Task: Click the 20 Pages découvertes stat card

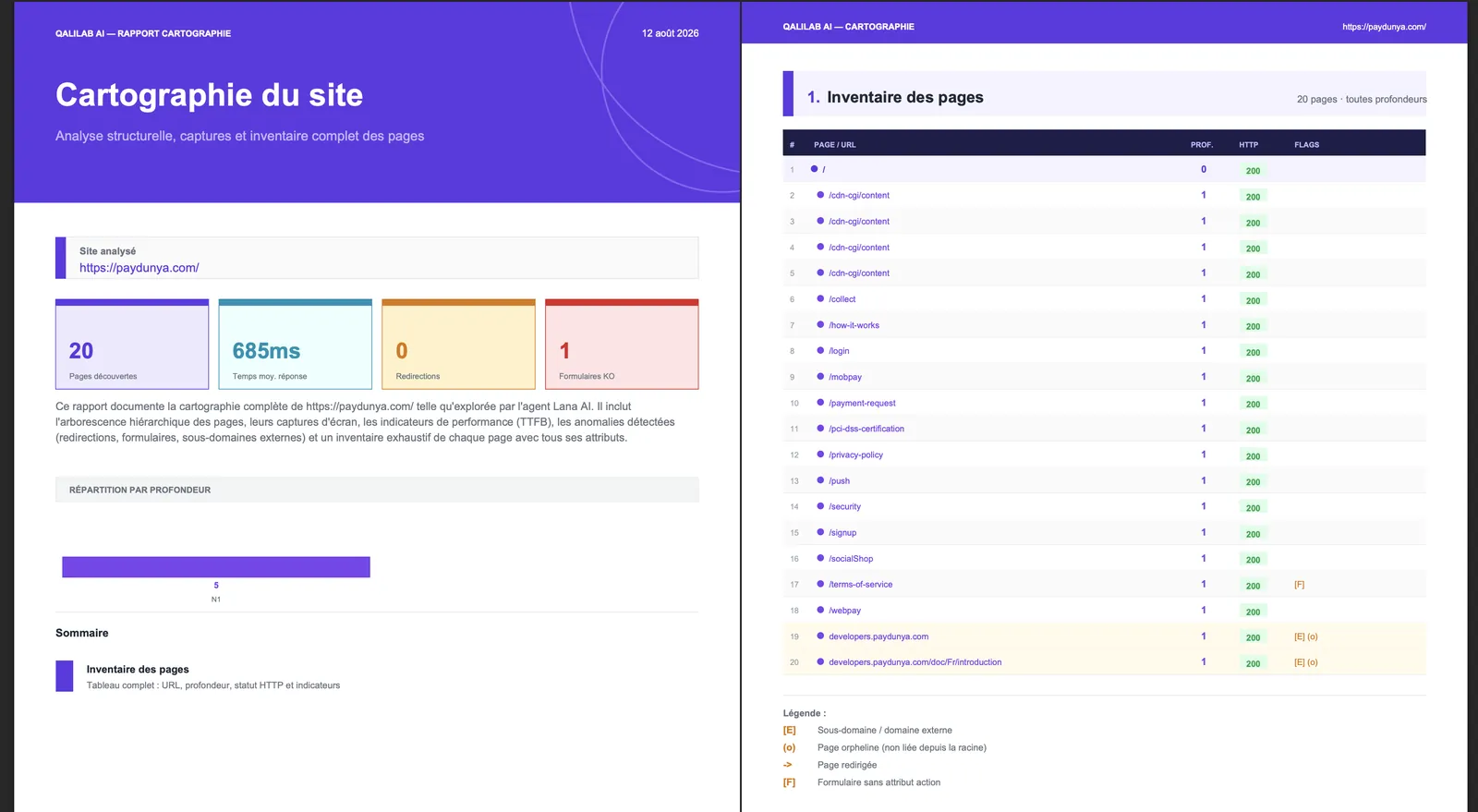Action: point(132,345)
